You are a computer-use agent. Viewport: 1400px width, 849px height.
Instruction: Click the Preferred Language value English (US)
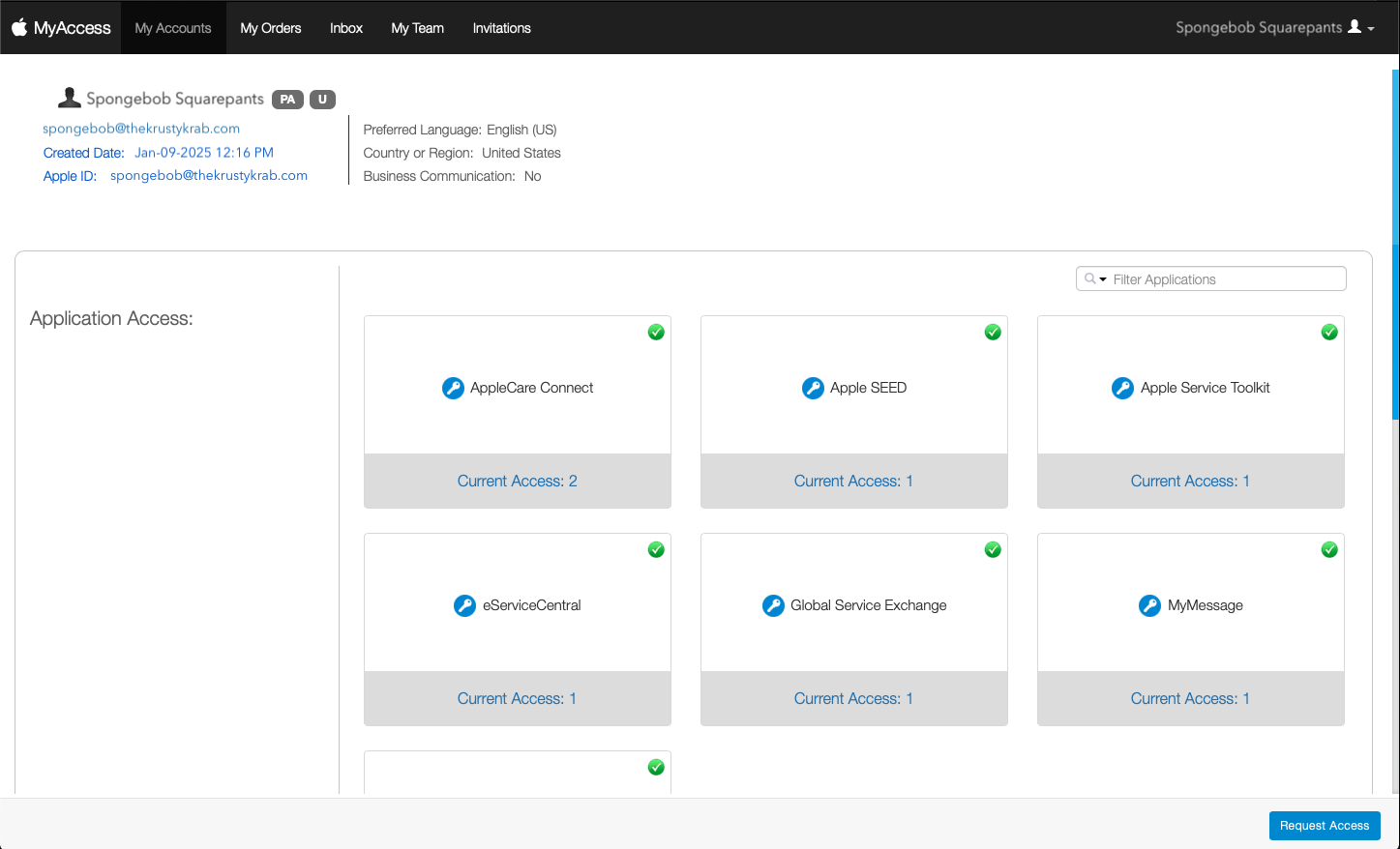(521, 130)
